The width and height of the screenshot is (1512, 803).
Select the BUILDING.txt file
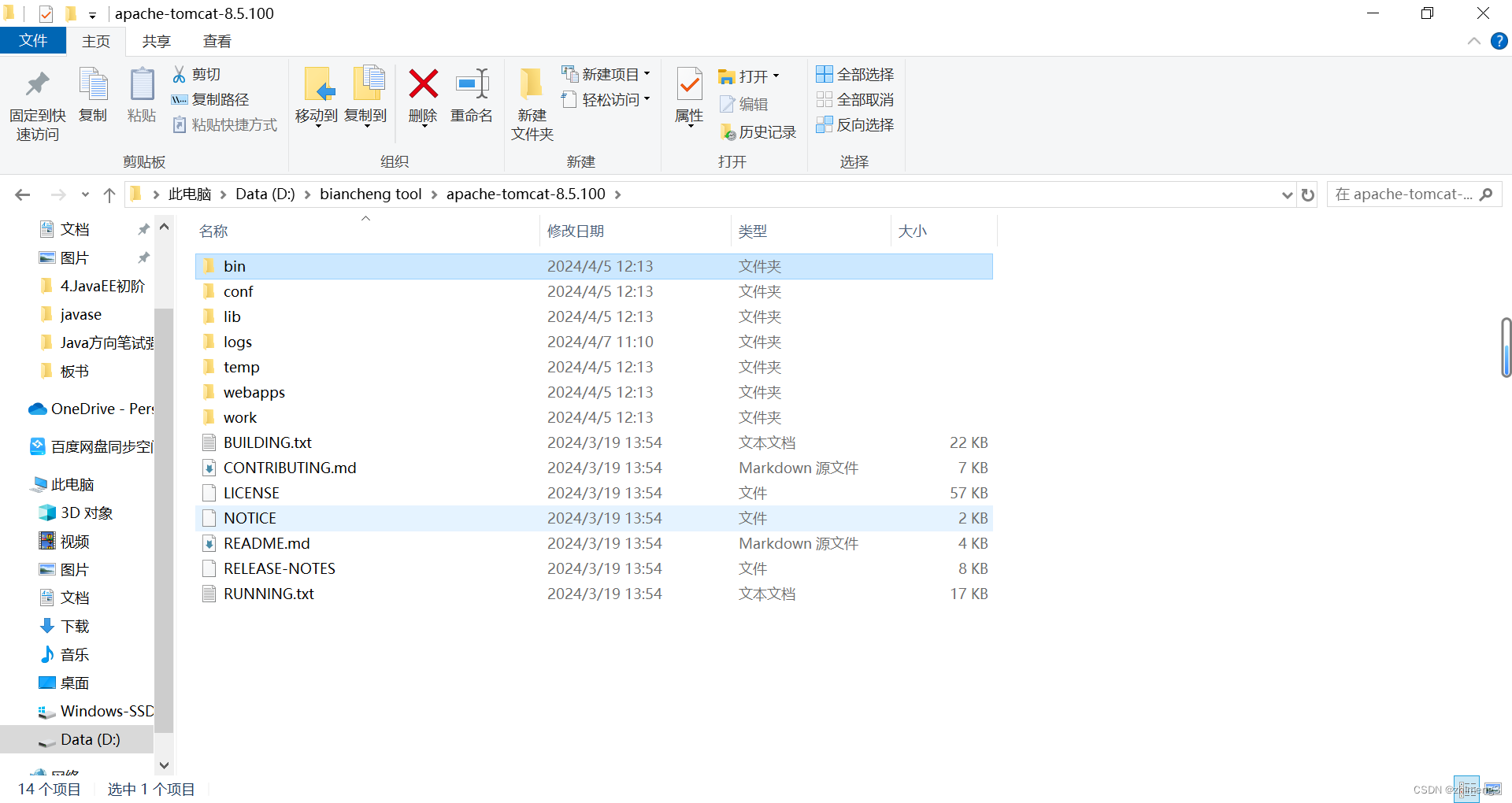coord(594,442)
